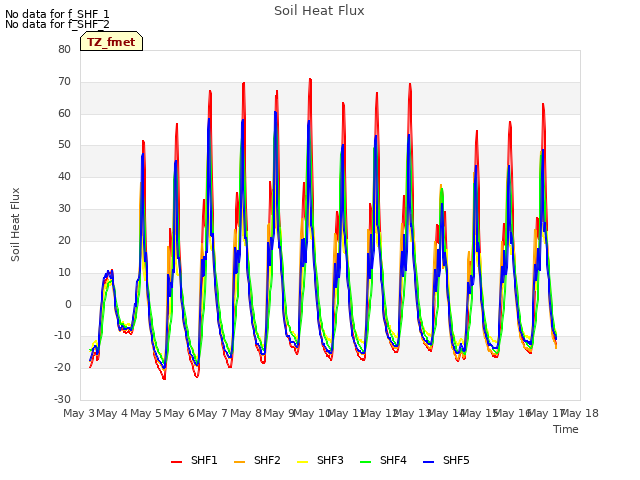Click the Time x-axis label

pos(566,429)
